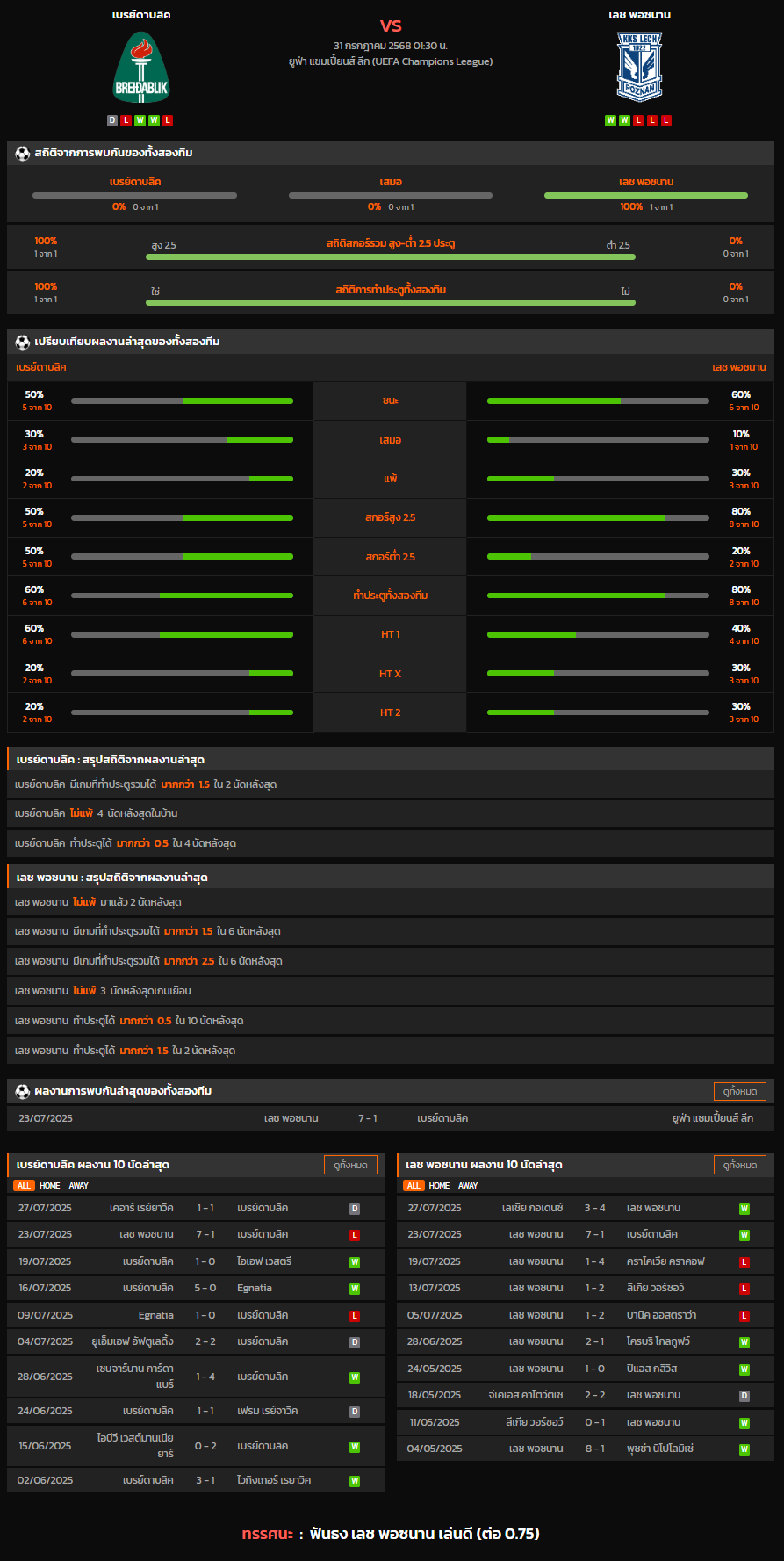Open 'view all' button for Breidablik last 10 matches
Image resolution: width=784 pixels, height=1561 pixels.
(x=350, y=1165)
